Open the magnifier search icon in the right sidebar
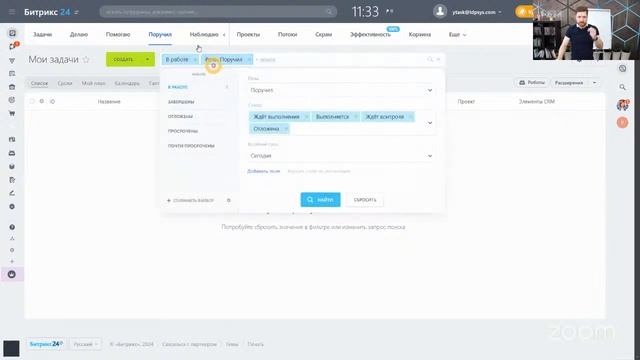This screenshot has height=360, width=640. pos(622,87)
